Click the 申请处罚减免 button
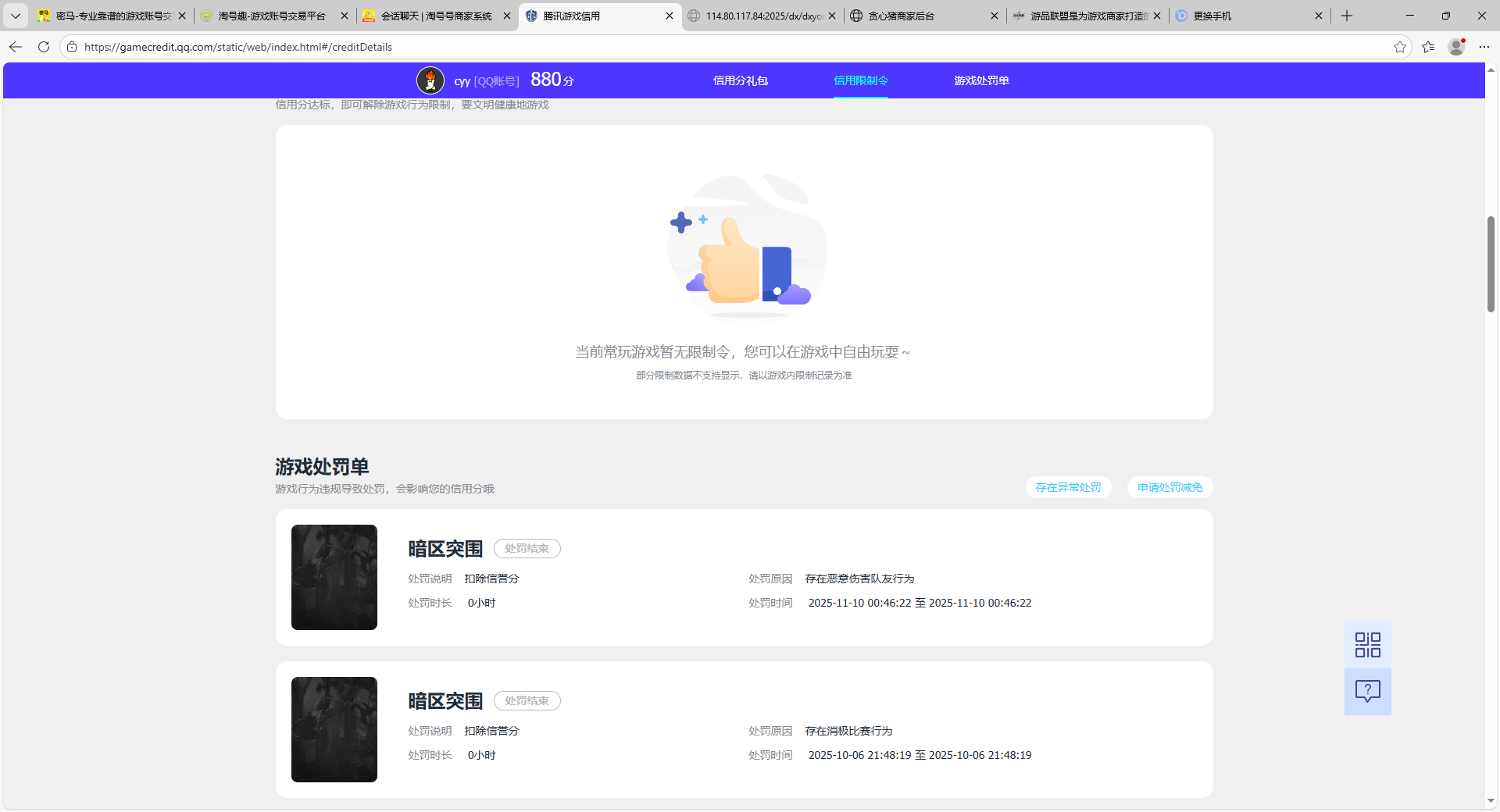The width and height of the screenshot is (1500, 812). 1170,487
